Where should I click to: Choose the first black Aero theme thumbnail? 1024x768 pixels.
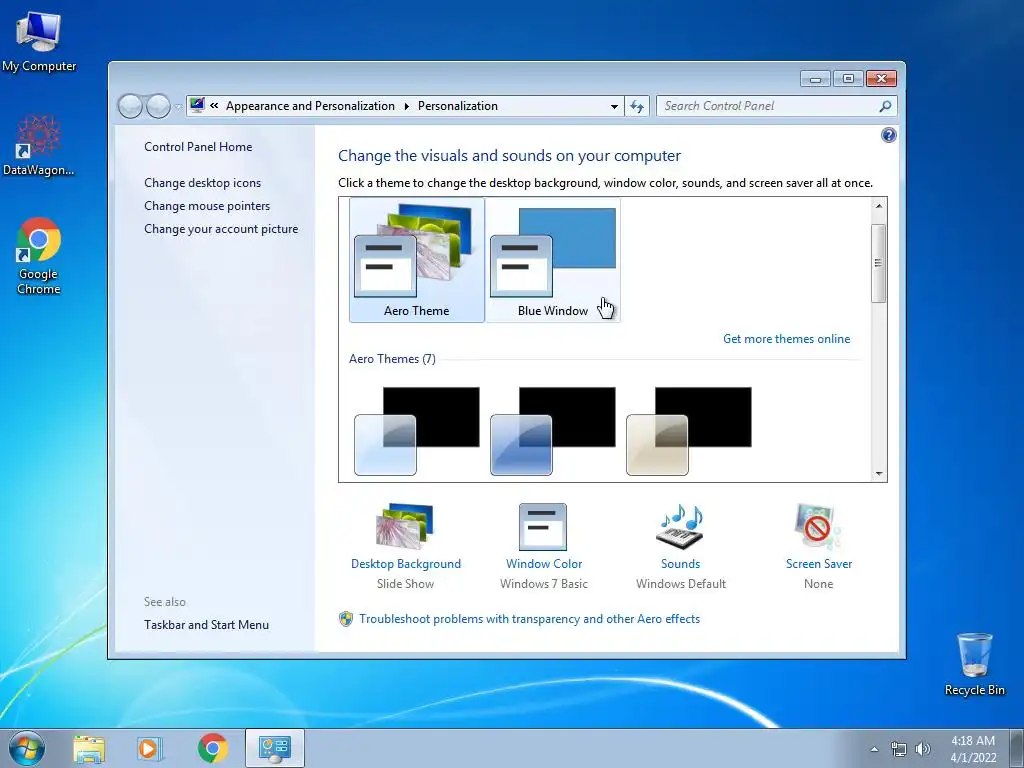417,431
